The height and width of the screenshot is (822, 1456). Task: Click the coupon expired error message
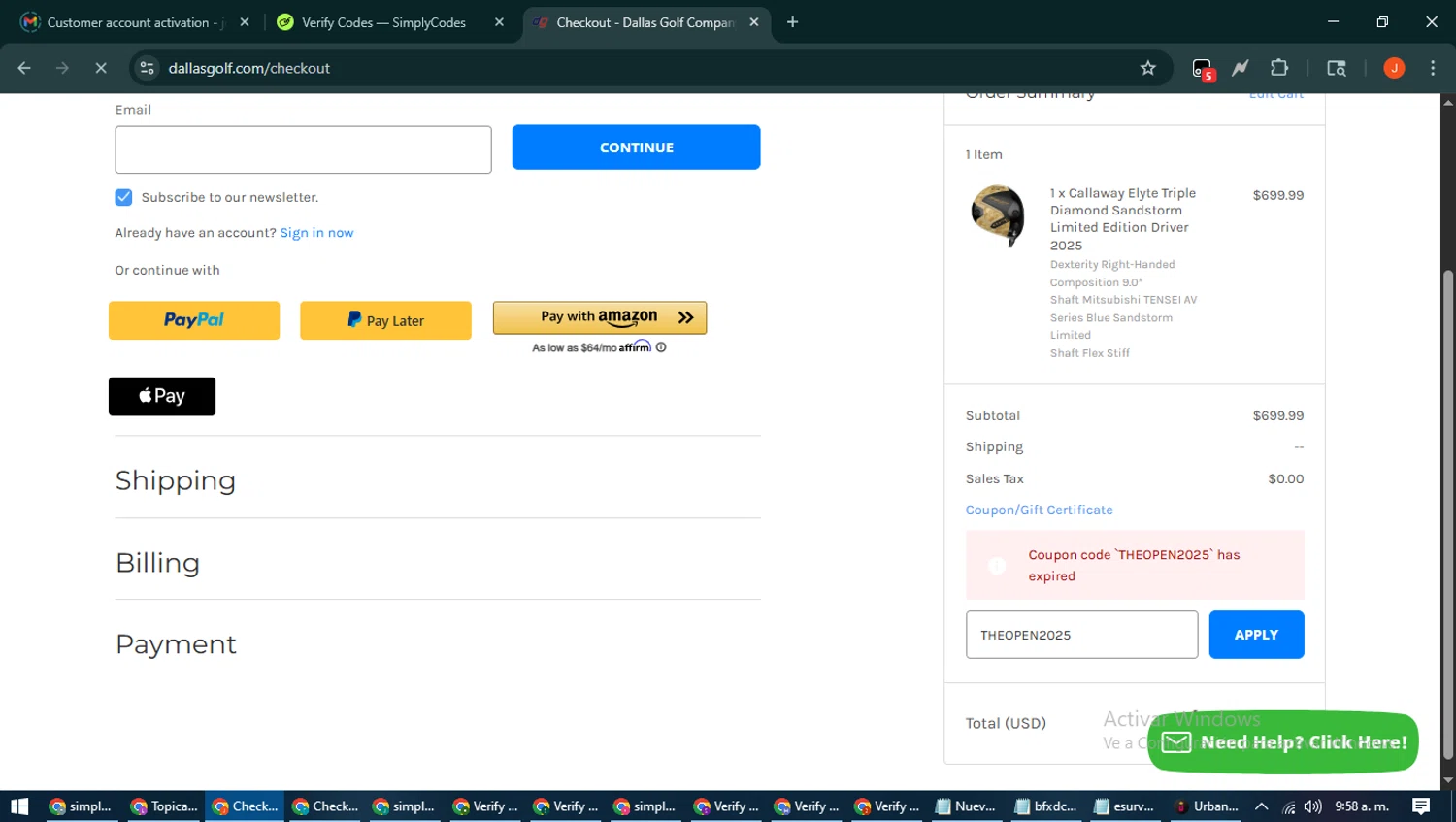(1135, 565)
